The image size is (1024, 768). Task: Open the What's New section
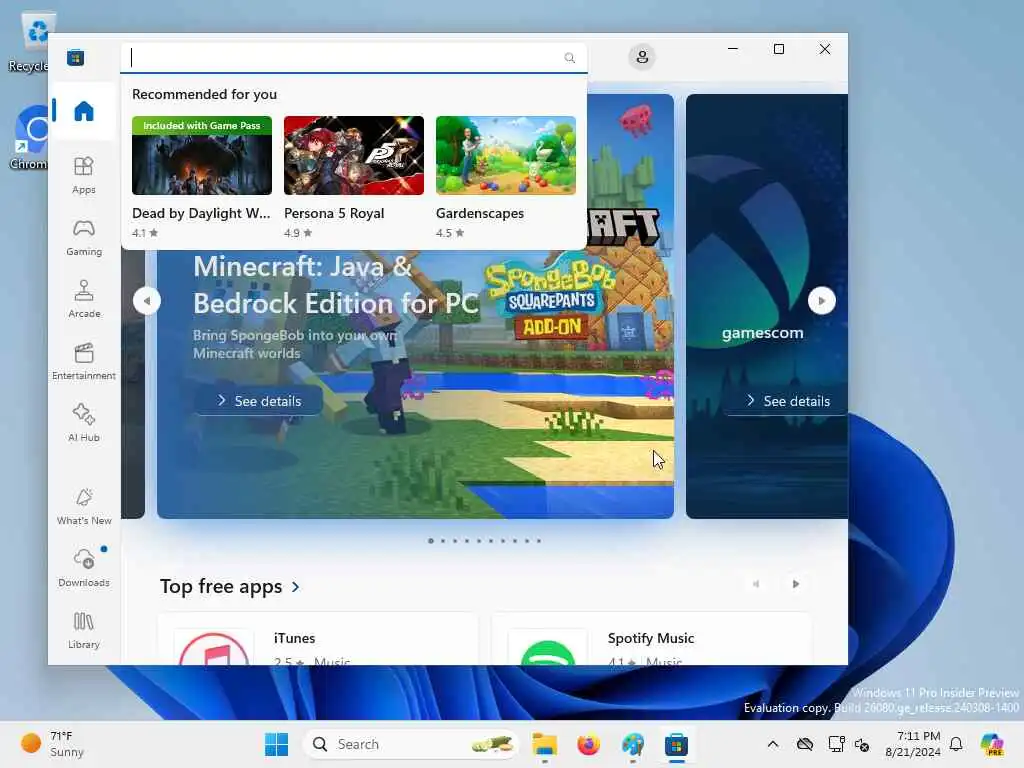(84, 506)
